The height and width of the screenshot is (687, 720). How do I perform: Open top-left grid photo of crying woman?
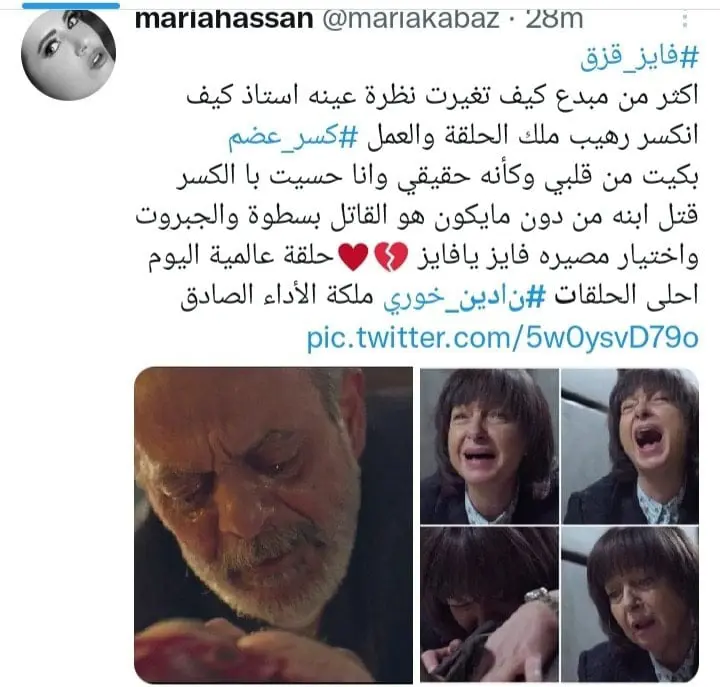489,446
